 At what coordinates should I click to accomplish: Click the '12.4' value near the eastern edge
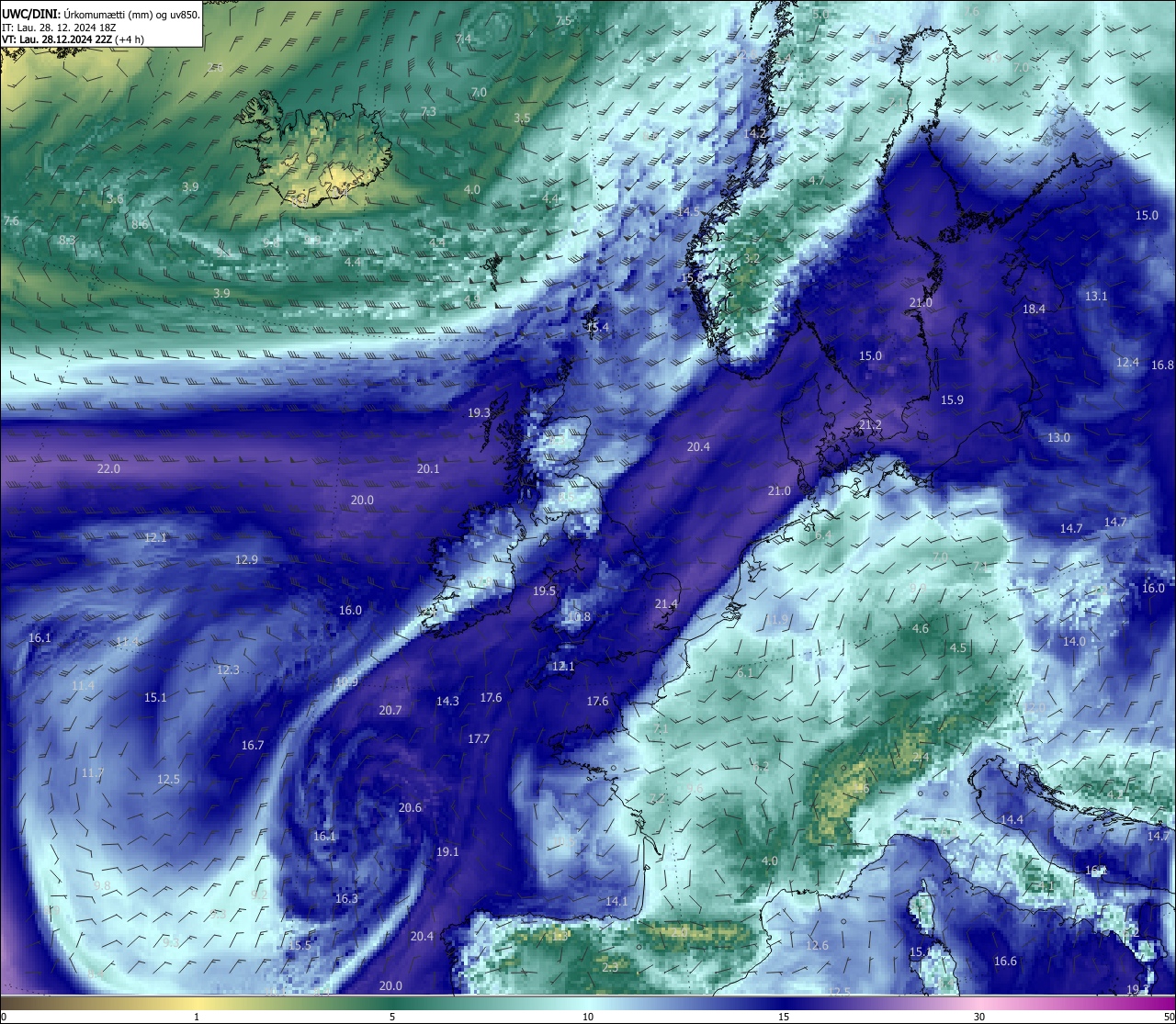pos(1127,362)
